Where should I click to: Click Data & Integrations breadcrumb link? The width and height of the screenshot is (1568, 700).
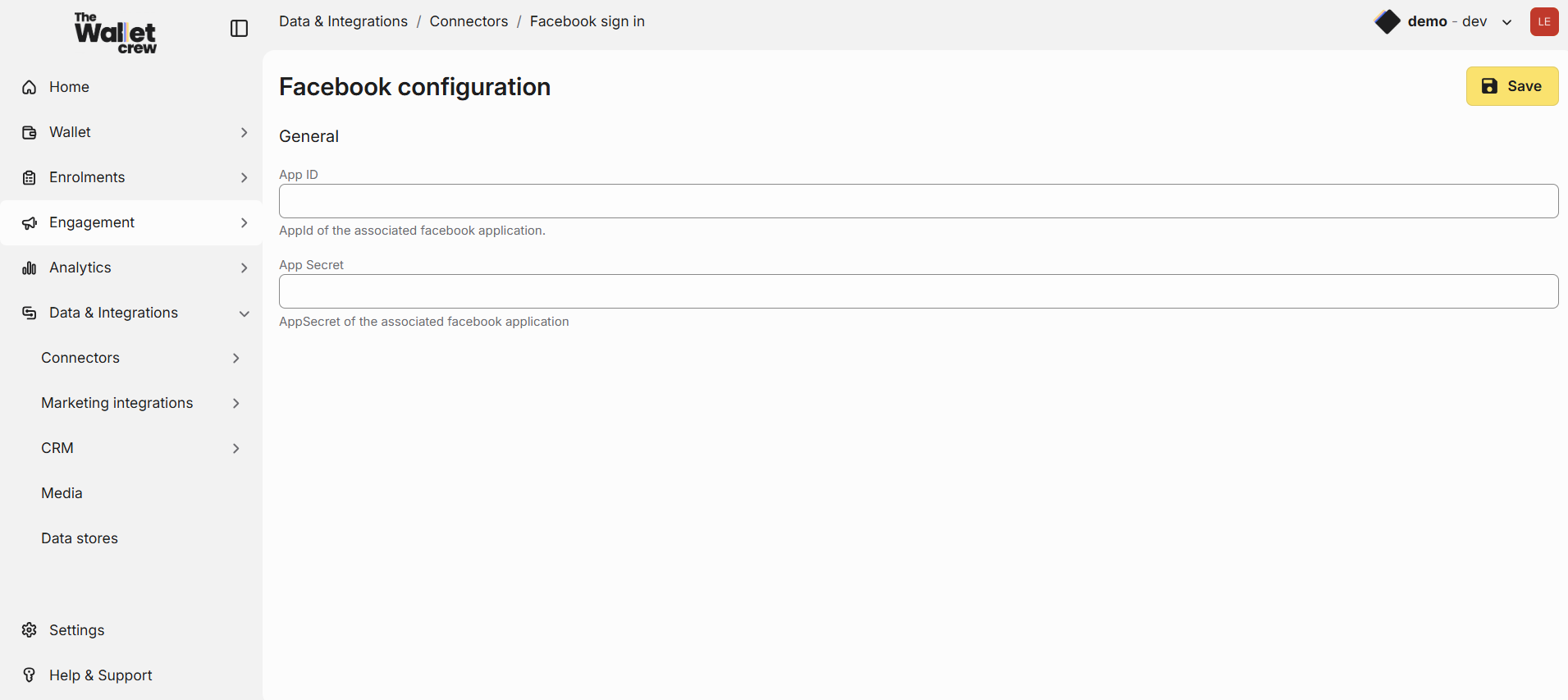(x=343, y=21)
